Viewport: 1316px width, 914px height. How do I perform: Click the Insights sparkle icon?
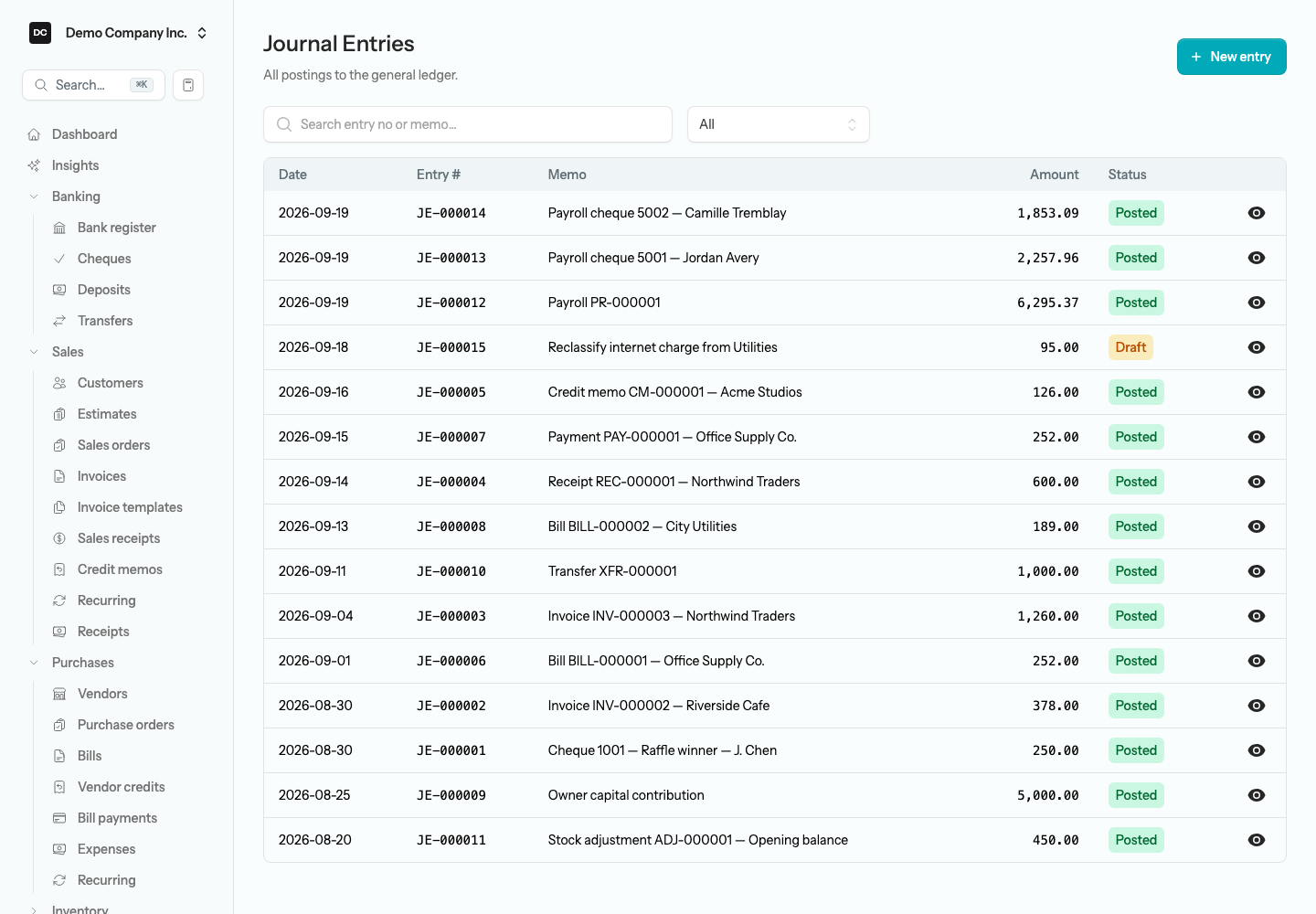coord(34,165)
